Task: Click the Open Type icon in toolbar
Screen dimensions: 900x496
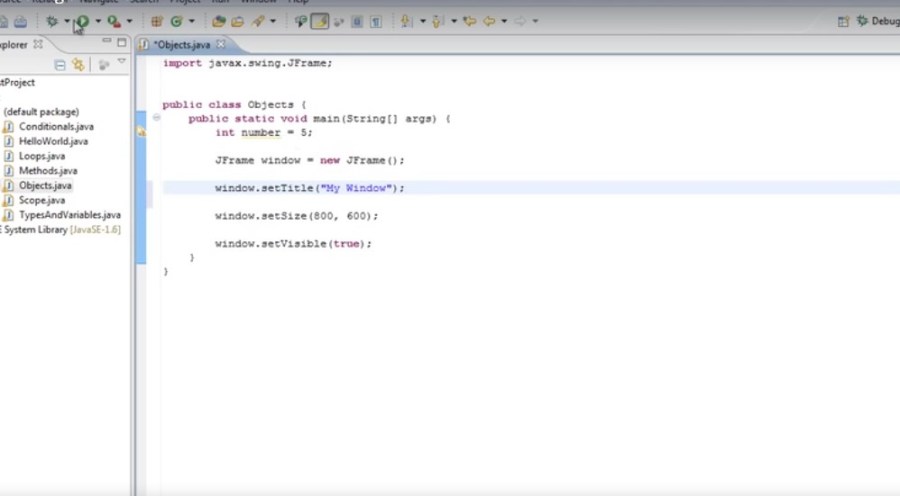Action: [219, 21]
